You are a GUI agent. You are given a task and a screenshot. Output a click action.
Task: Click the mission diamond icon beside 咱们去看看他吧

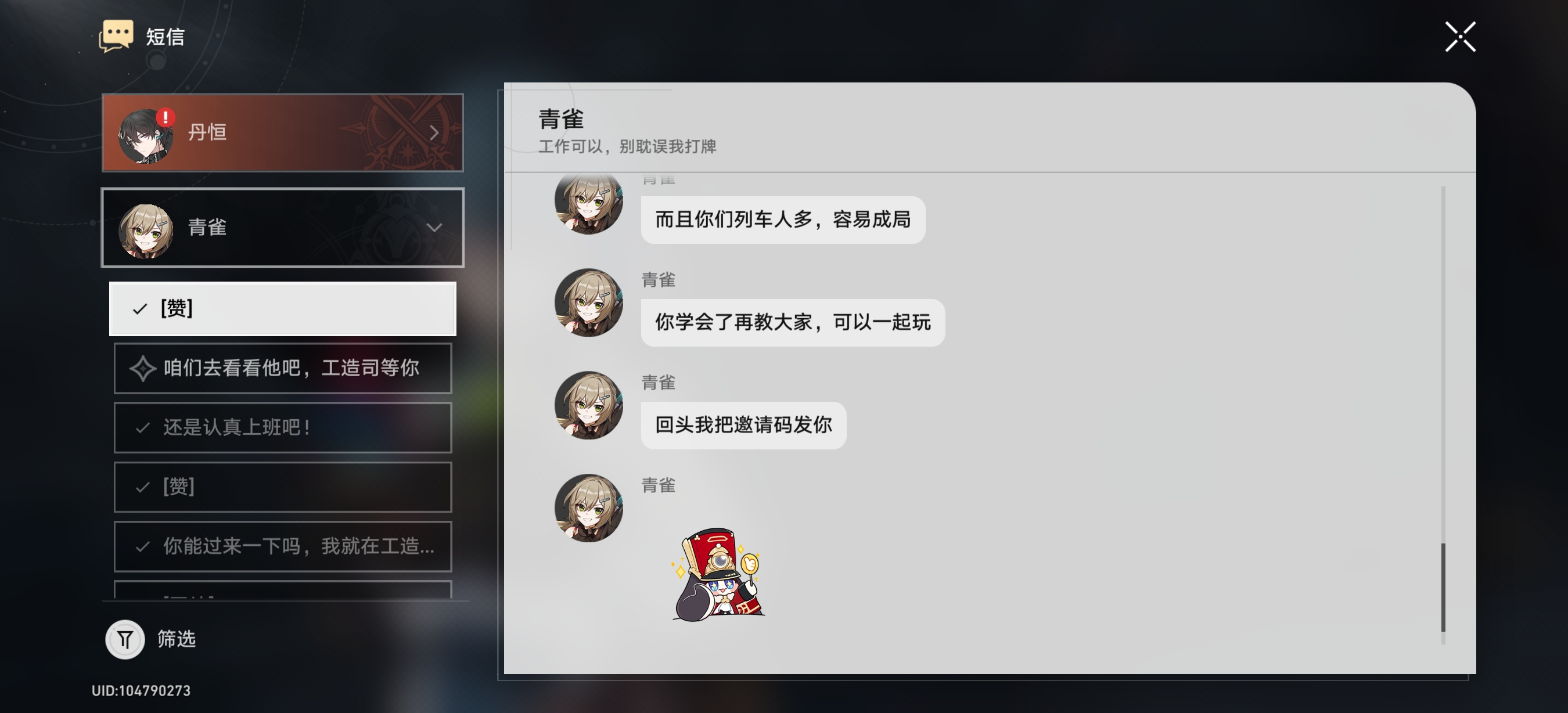[142, 369]
